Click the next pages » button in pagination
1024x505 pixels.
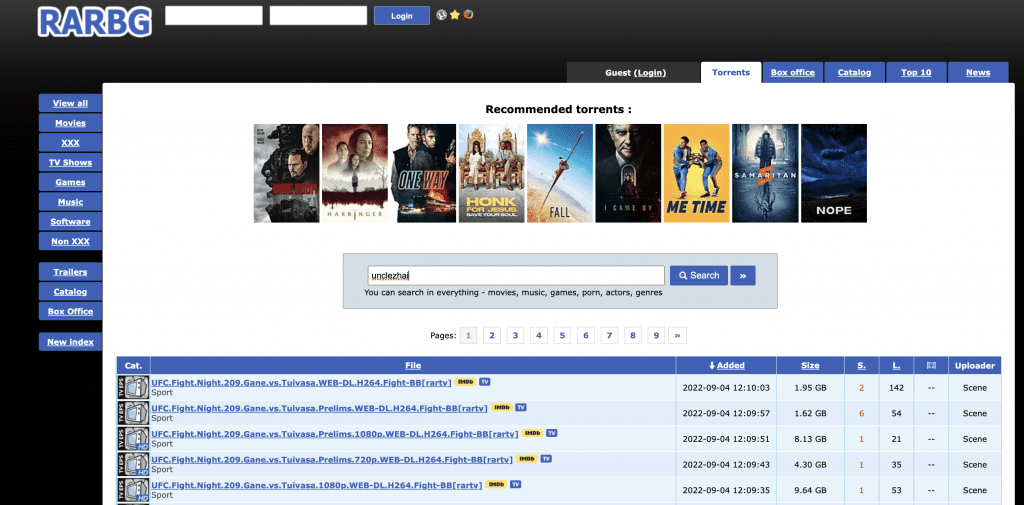[678, 336]
